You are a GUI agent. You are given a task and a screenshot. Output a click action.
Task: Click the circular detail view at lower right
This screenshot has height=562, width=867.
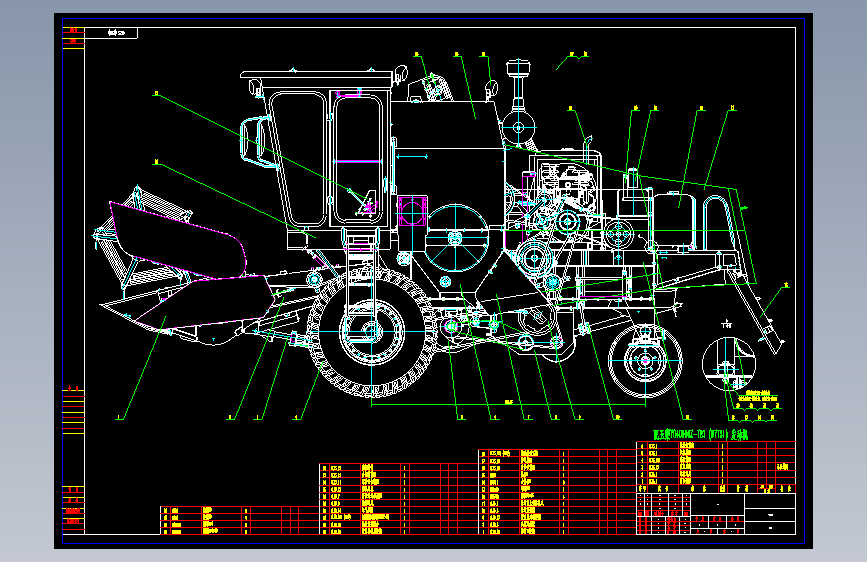coord(728,363)
